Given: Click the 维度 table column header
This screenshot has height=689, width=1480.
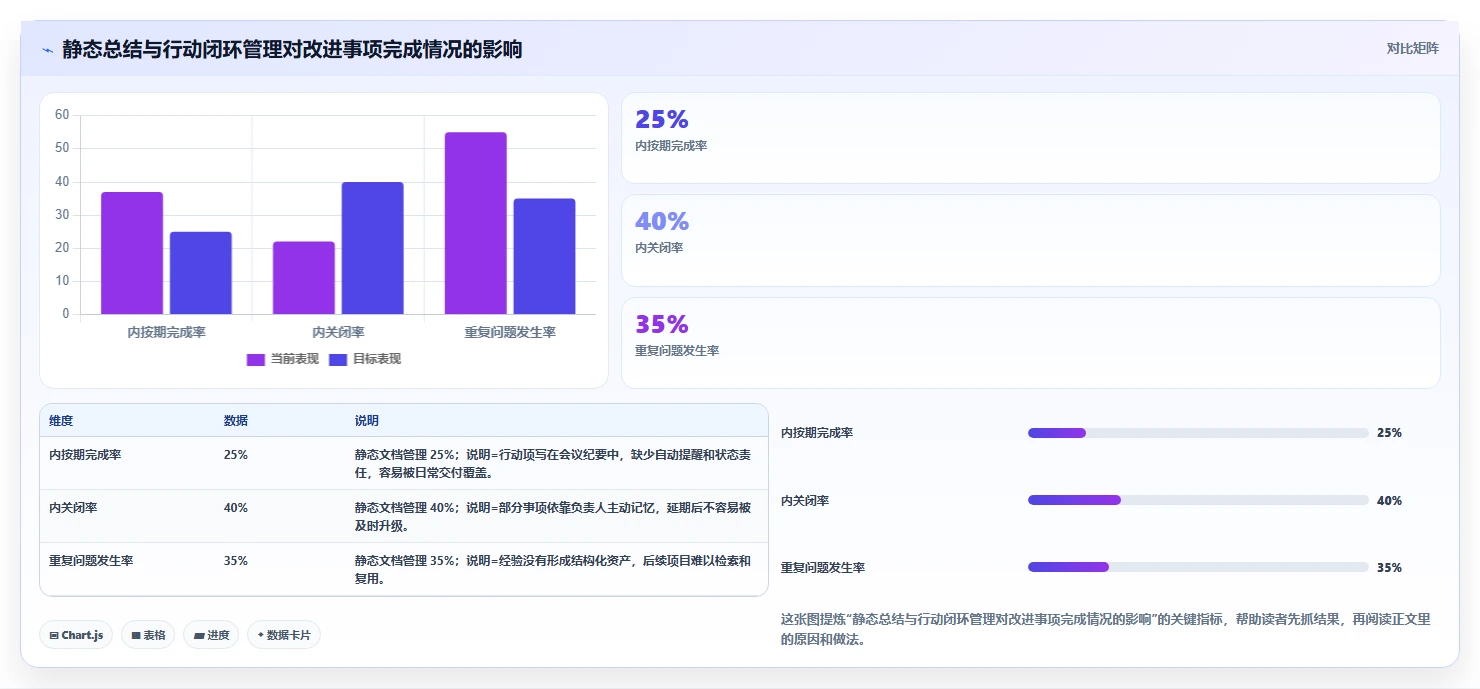Looking at the screenshot, I should tap(61, 421).
